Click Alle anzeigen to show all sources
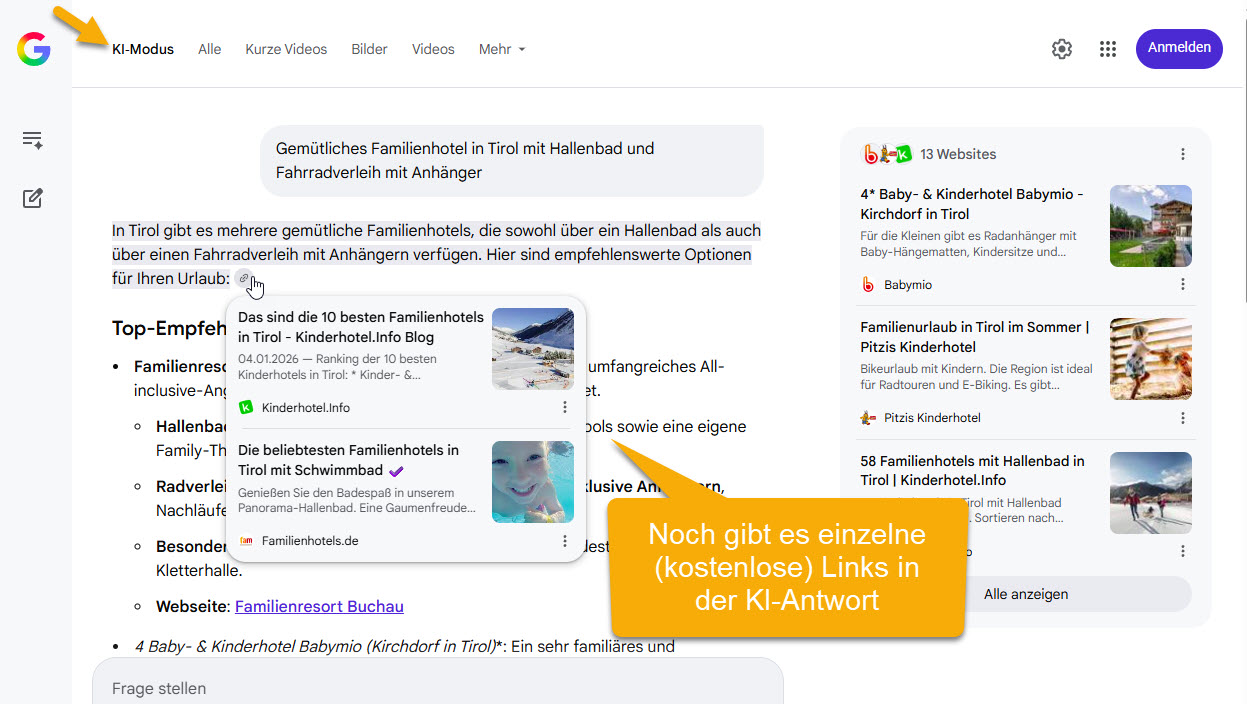Screen dimensions: 1247x704 tap(1026, 594)
